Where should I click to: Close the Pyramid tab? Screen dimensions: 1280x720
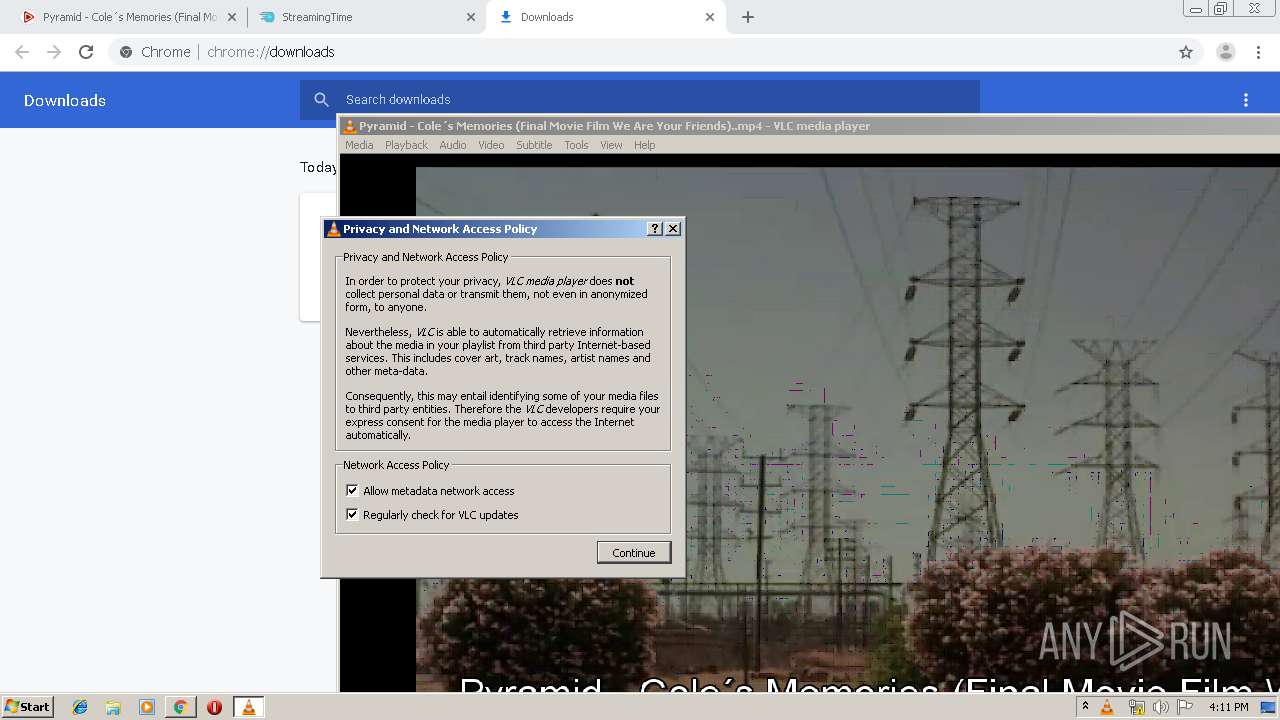pos(232,17)
